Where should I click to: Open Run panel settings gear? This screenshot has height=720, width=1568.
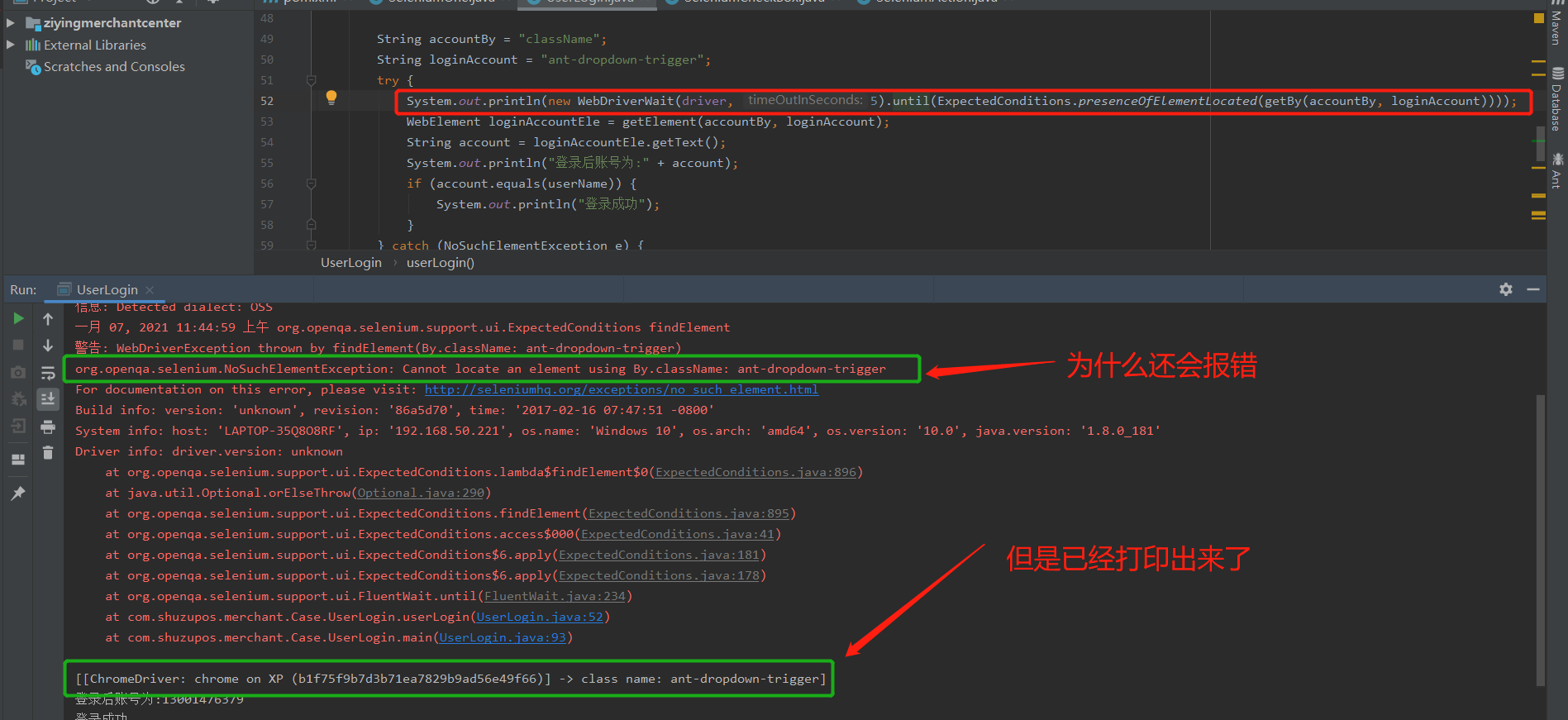(x=1506, y=289)
